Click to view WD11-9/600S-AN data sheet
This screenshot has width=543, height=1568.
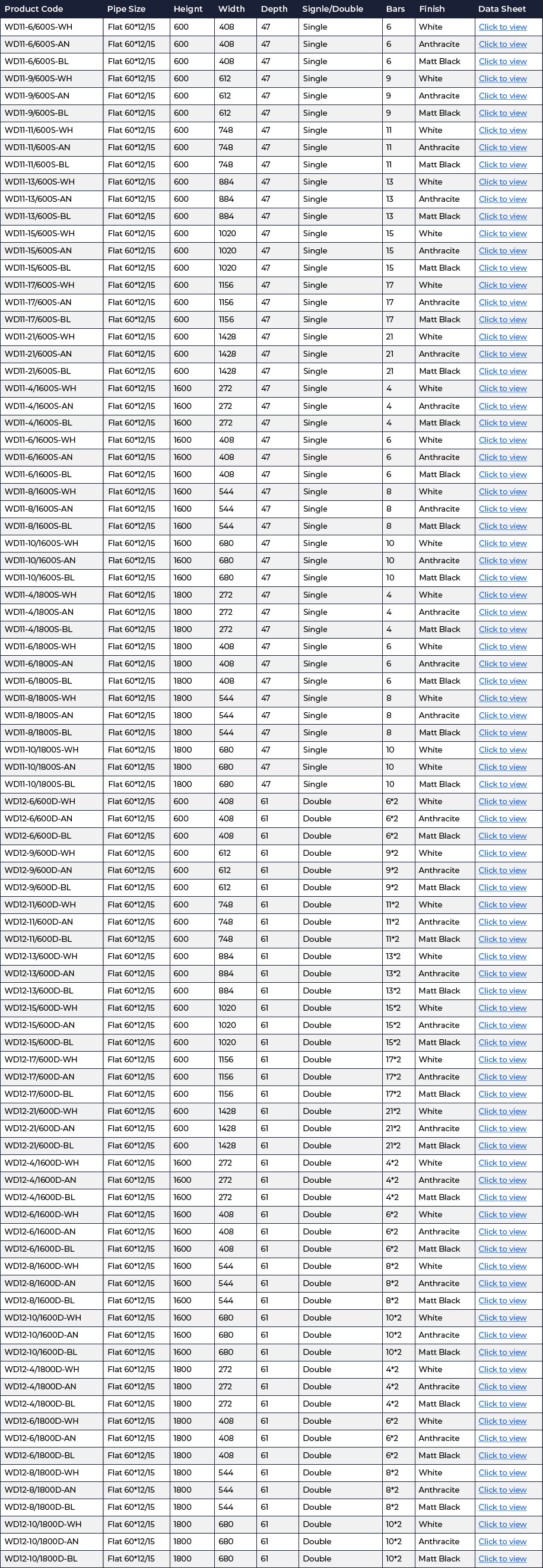502,96
